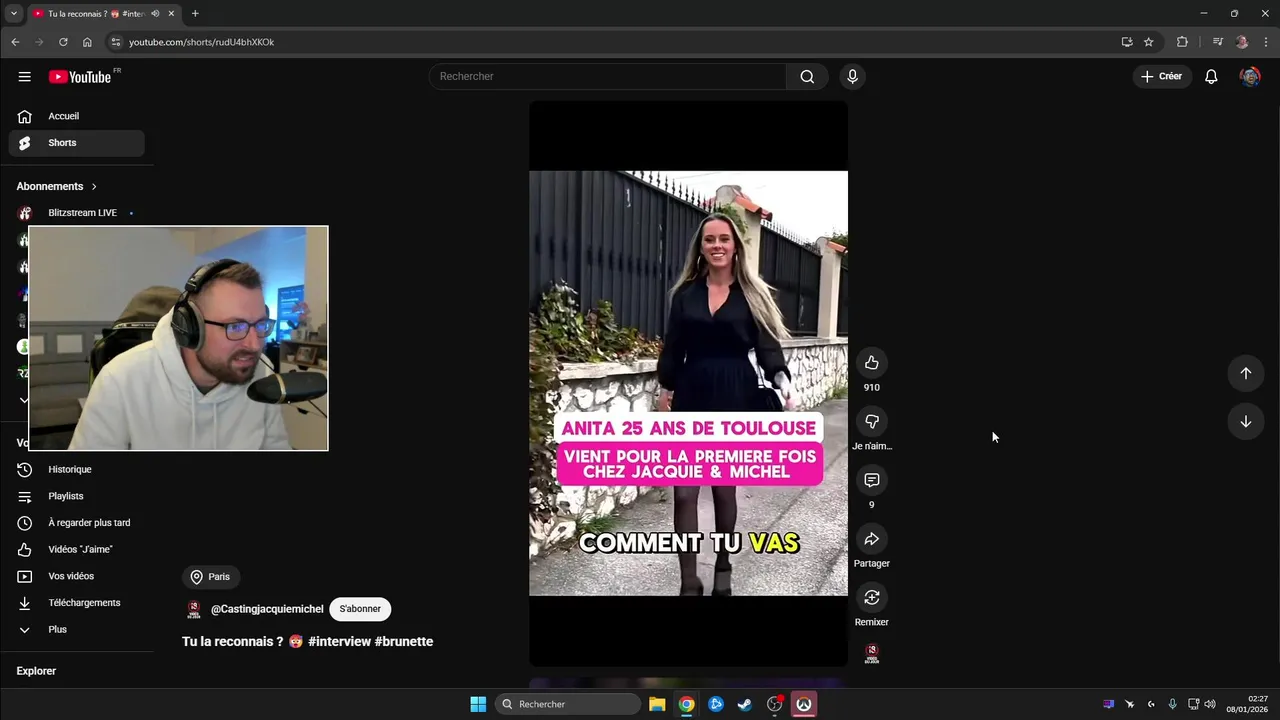Click the Explorer section heading
This screenshot has width=1280, height=720.
tap(36, 671)
